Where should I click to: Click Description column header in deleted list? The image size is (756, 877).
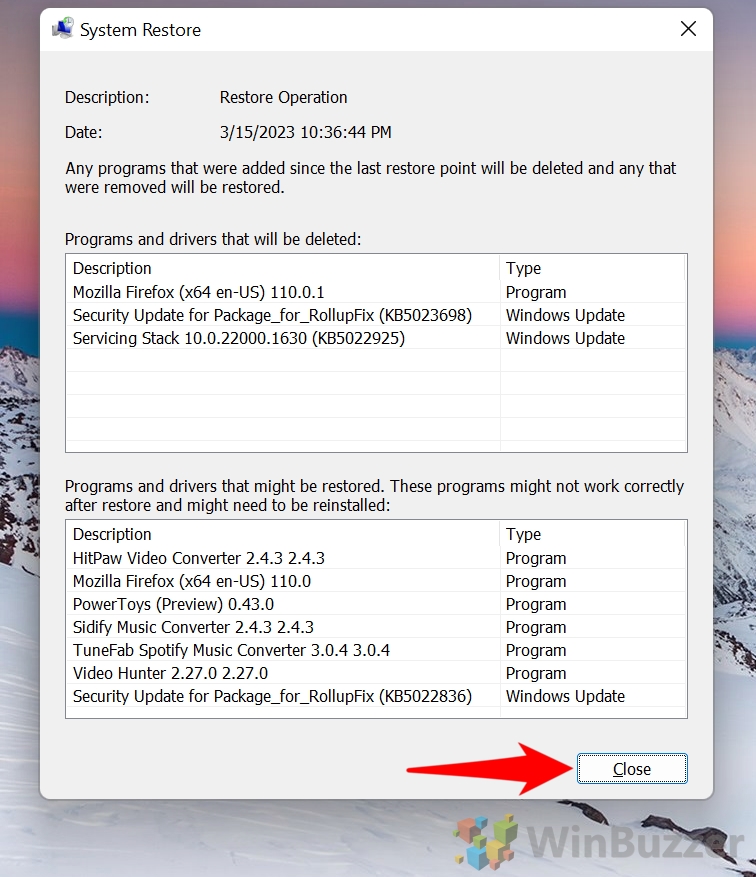tap(283, 268)
